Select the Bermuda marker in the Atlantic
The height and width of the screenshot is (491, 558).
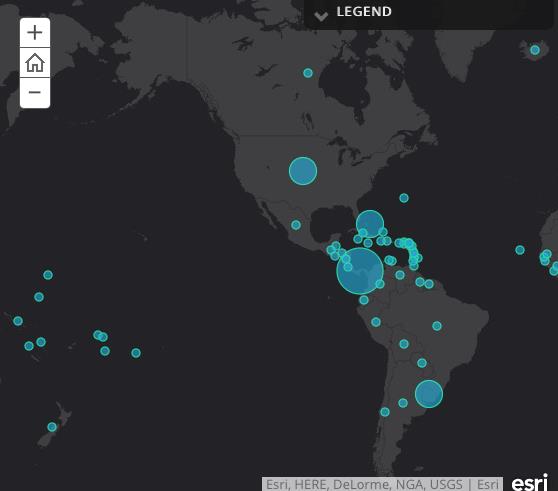[404, 198]
